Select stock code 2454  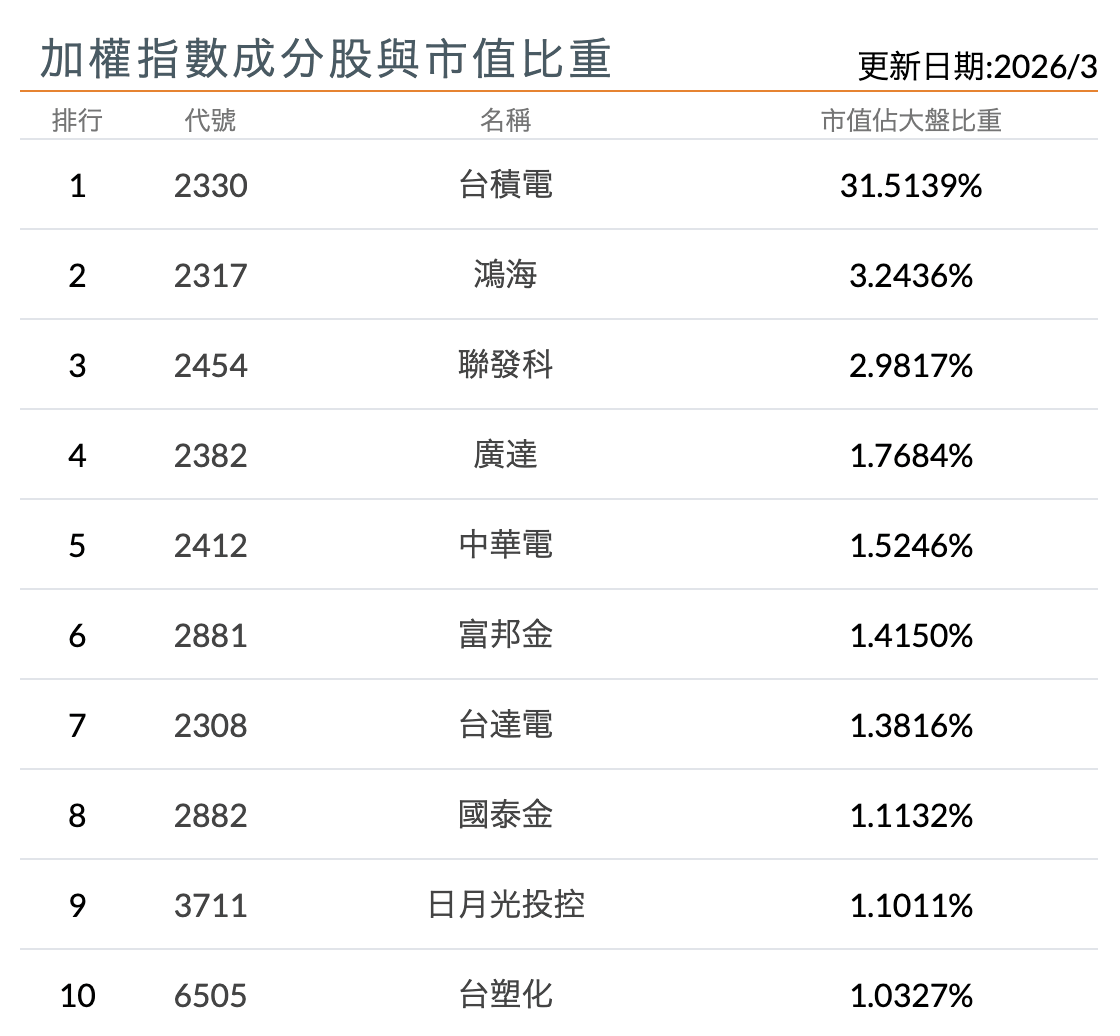coord(211,365)
